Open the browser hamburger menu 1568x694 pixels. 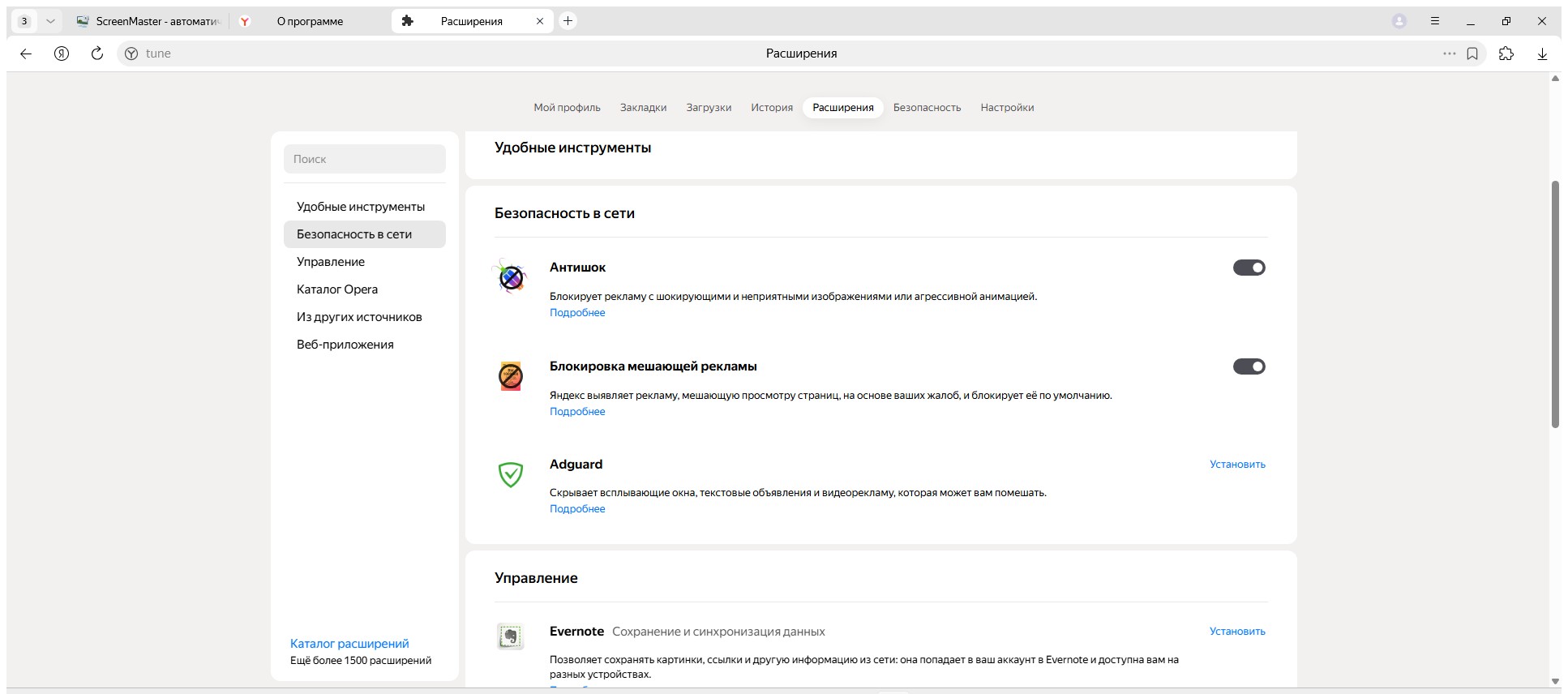(1435, 21)
